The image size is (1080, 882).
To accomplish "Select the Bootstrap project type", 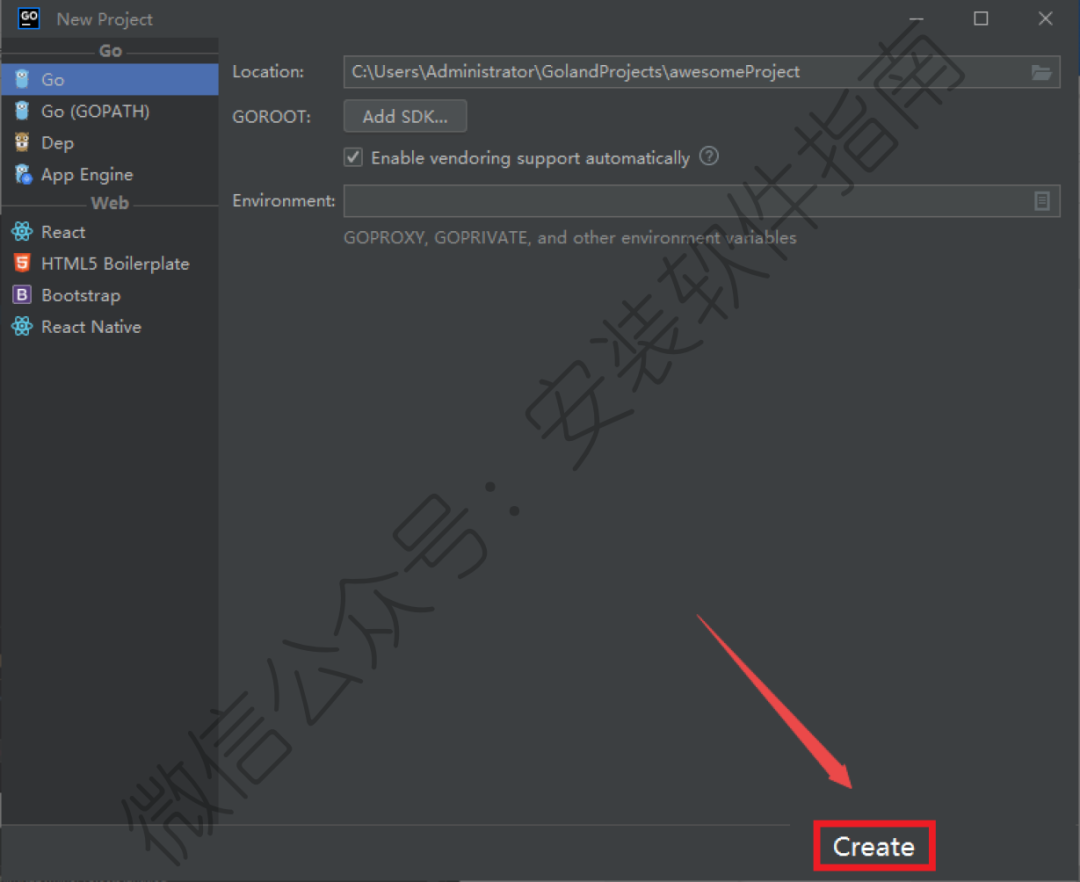I will [110, 295].
